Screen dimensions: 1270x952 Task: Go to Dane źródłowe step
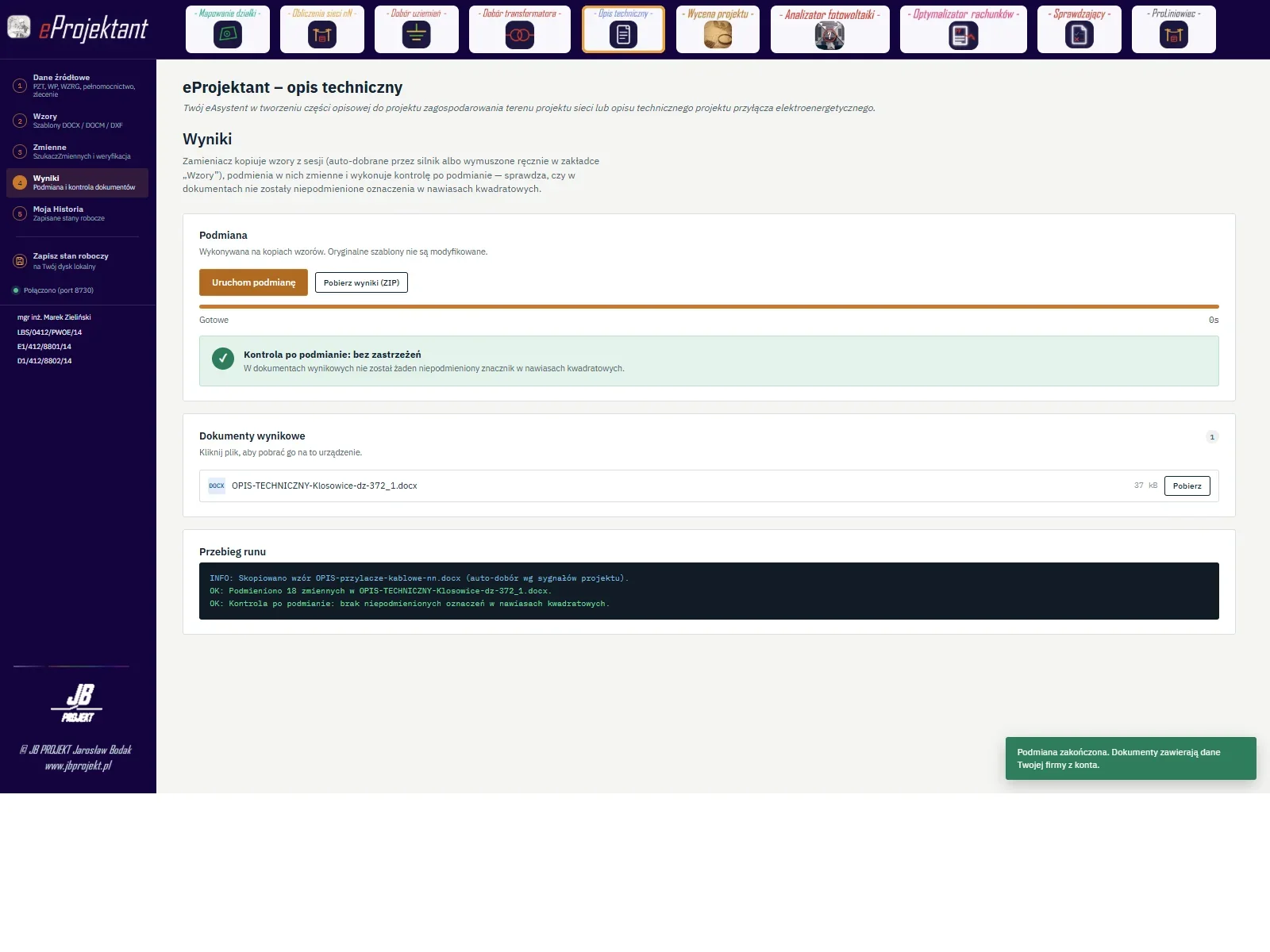(x=78, y=86)
